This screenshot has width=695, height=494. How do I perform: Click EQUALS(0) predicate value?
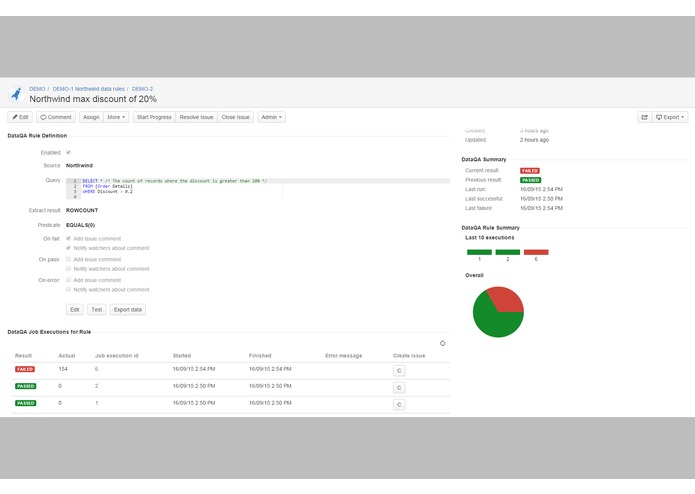(x=80, y=225)
